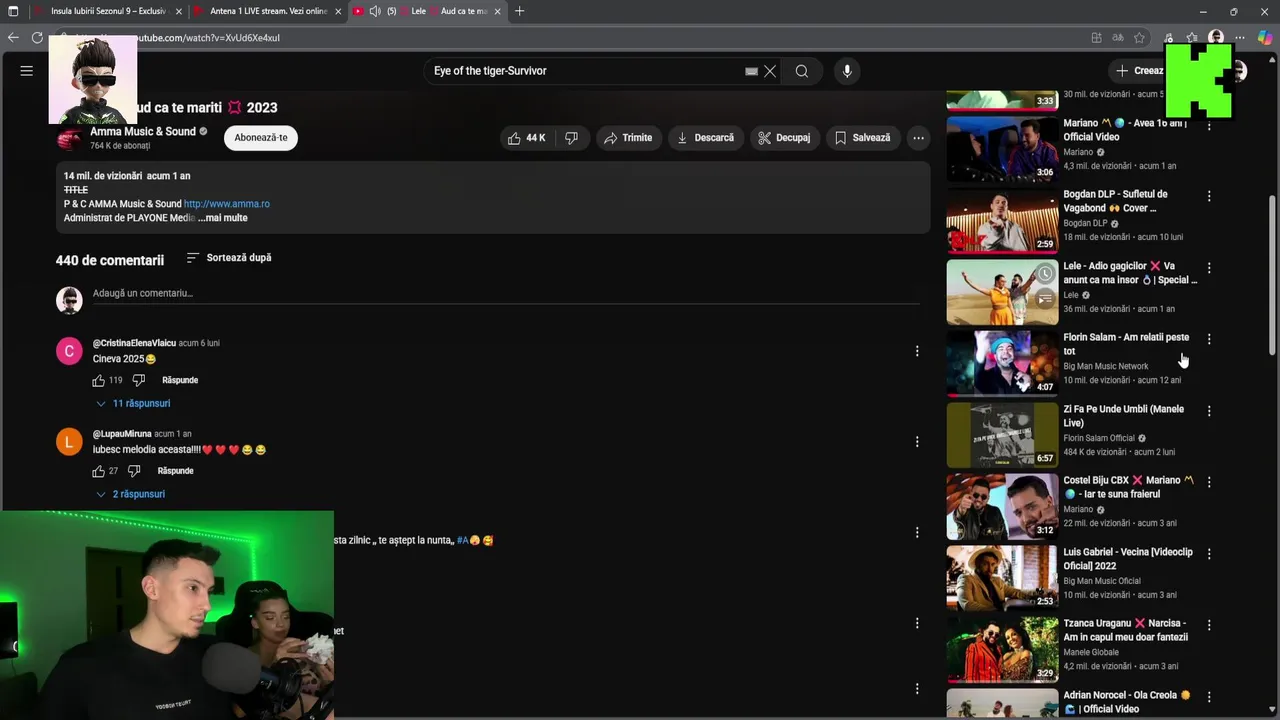Expand 11 răspunsuri replies
The image size is (1280, 720).
pos(133,403)
